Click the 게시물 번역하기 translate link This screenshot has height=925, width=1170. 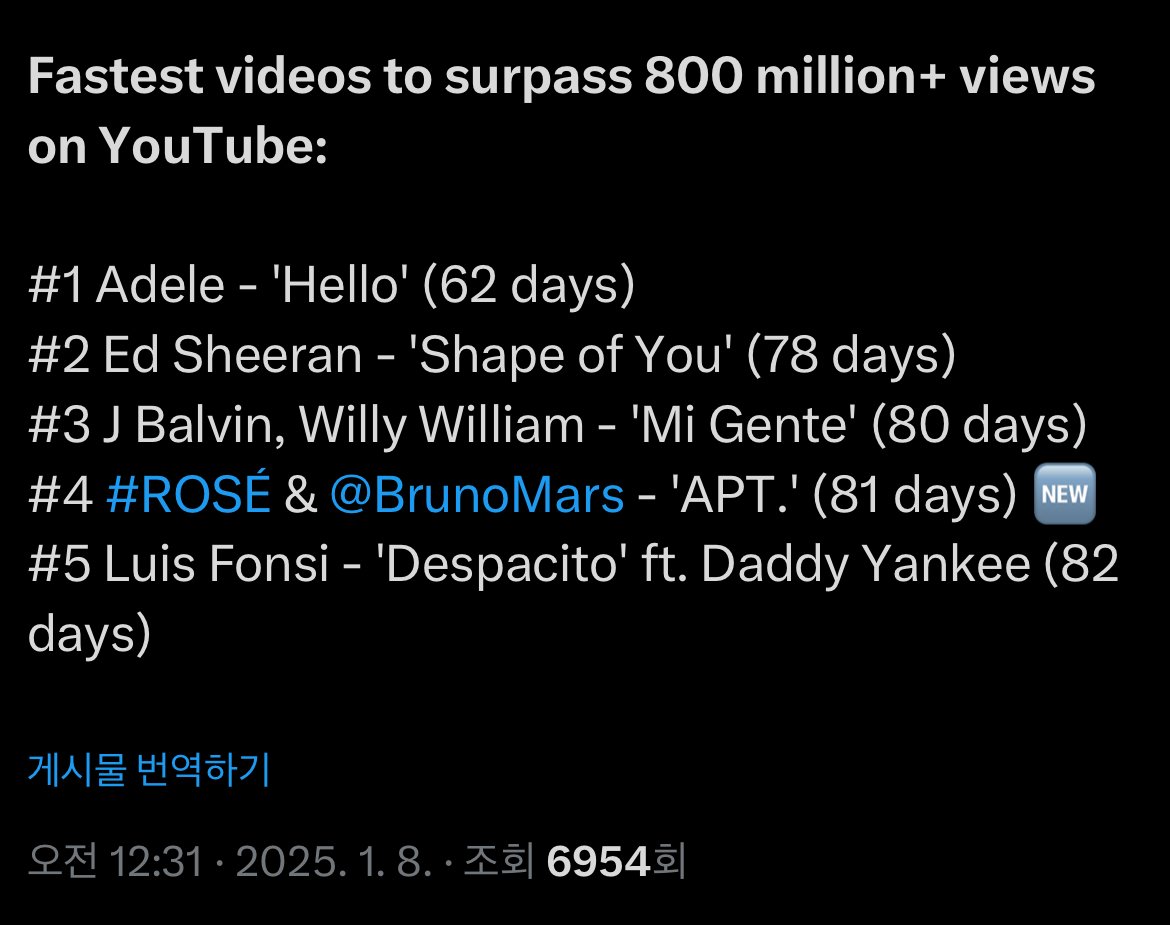pyautogui.click(x=149, y=770)
